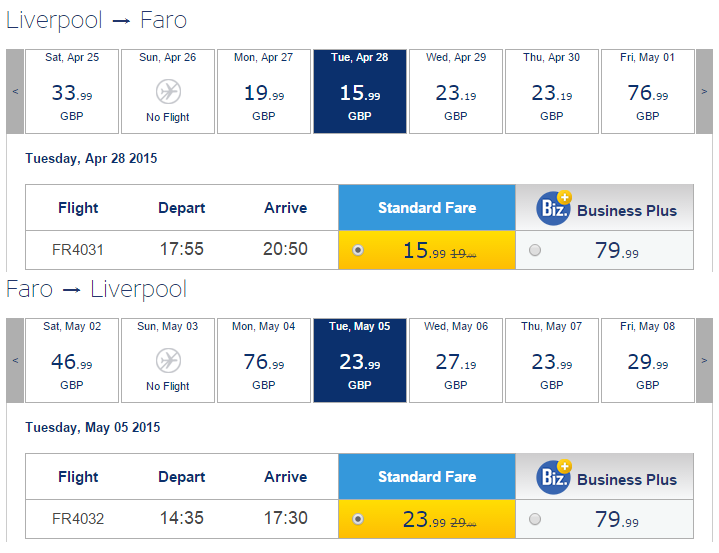The image size is (719, 553).
Task: Click the No Flight plane icon on Sun, Apr 26
Action: [x=168, y=92]
